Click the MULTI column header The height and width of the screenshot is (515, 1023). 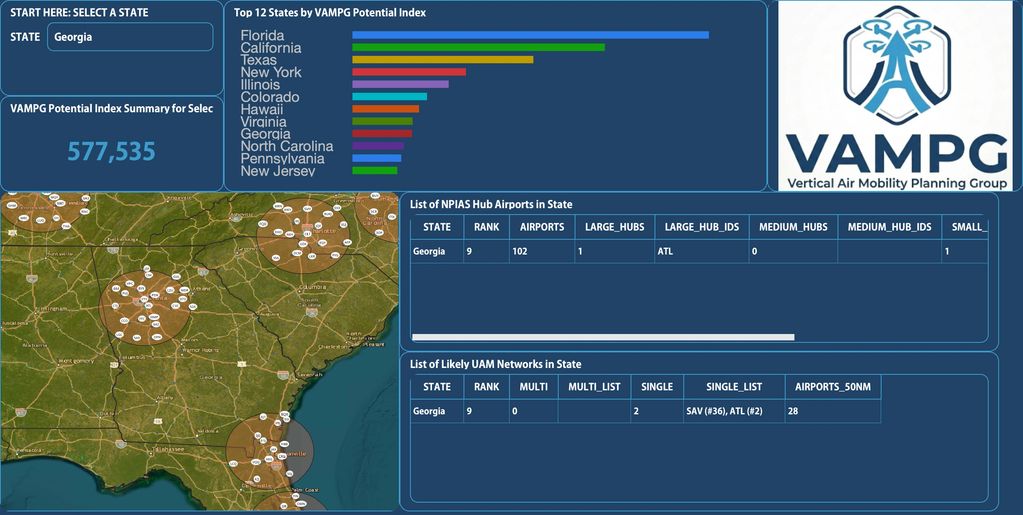pos(534,387)
